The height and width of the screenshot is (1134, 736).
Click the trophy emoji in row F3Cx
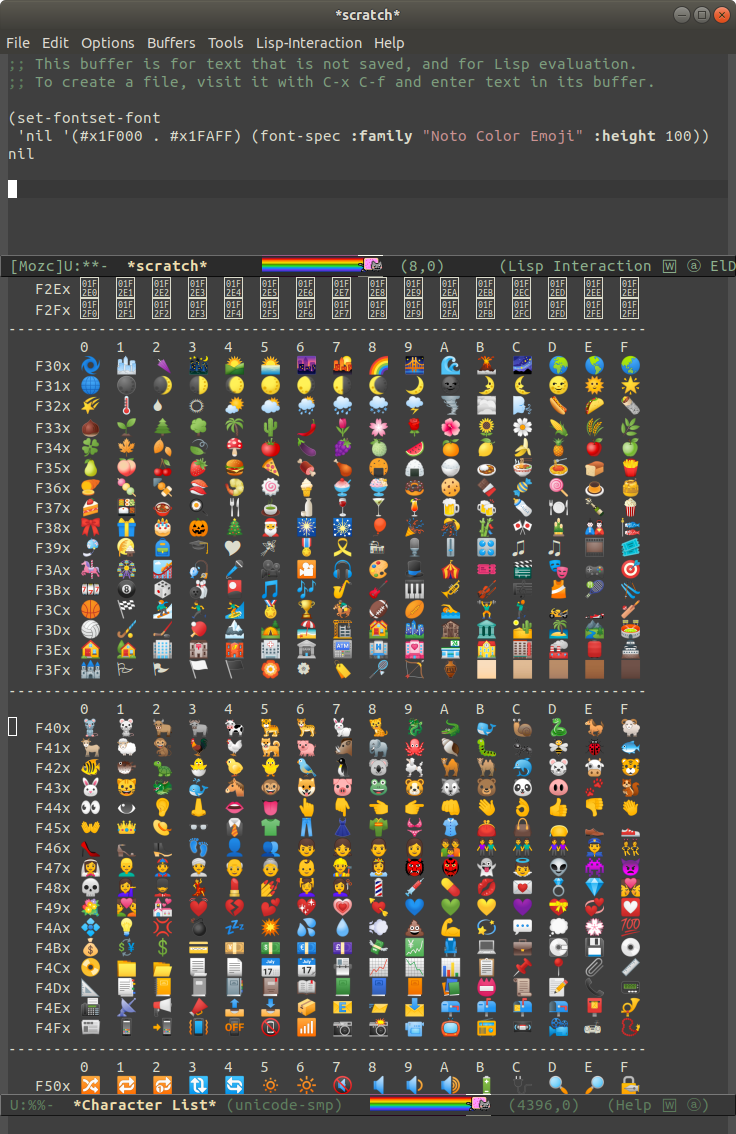click(307, 610)
